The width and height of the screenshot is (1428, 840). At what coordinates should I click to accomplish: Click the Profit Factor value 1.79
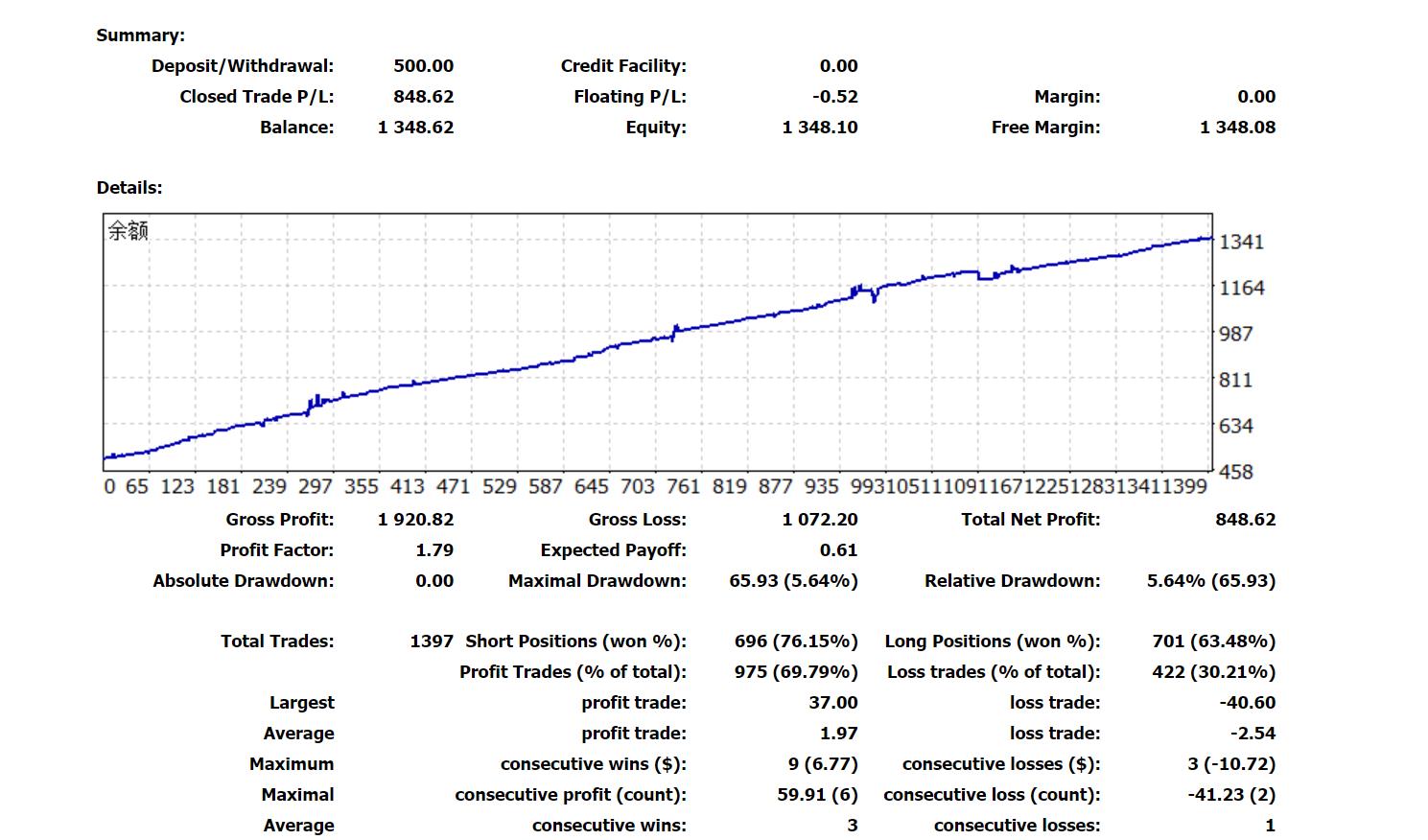[434, 550]
